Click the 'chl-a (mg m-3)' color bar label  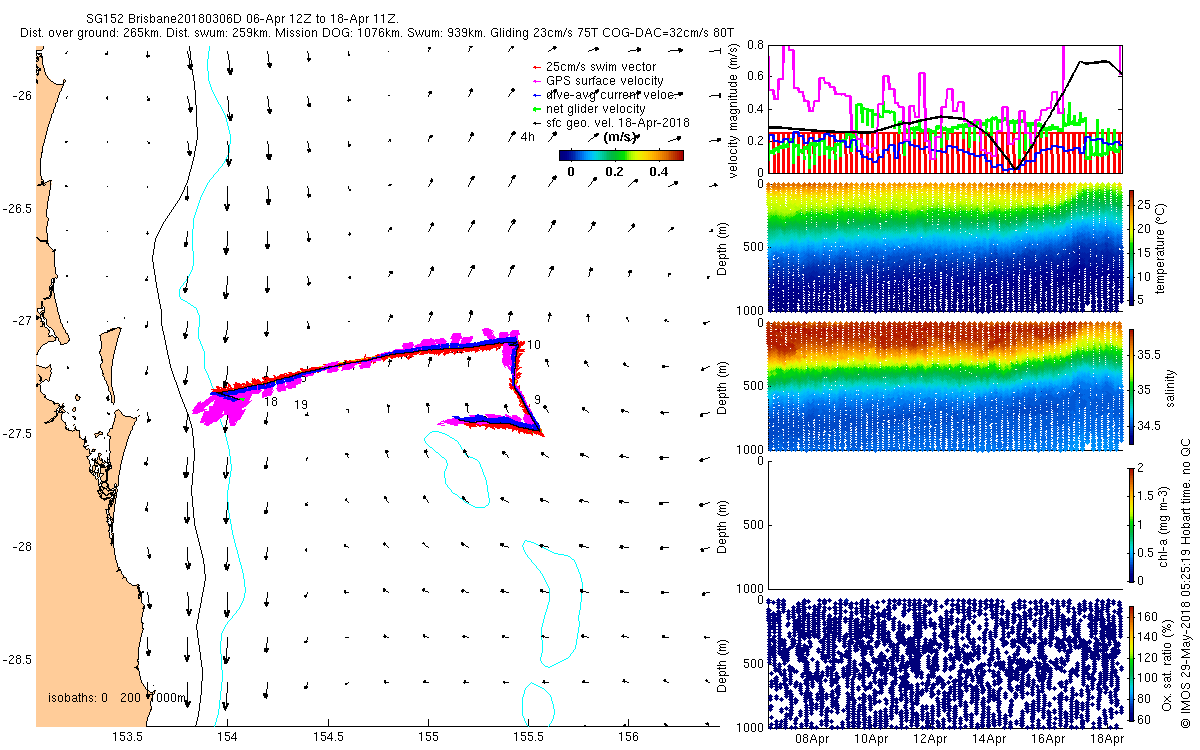1163,524
